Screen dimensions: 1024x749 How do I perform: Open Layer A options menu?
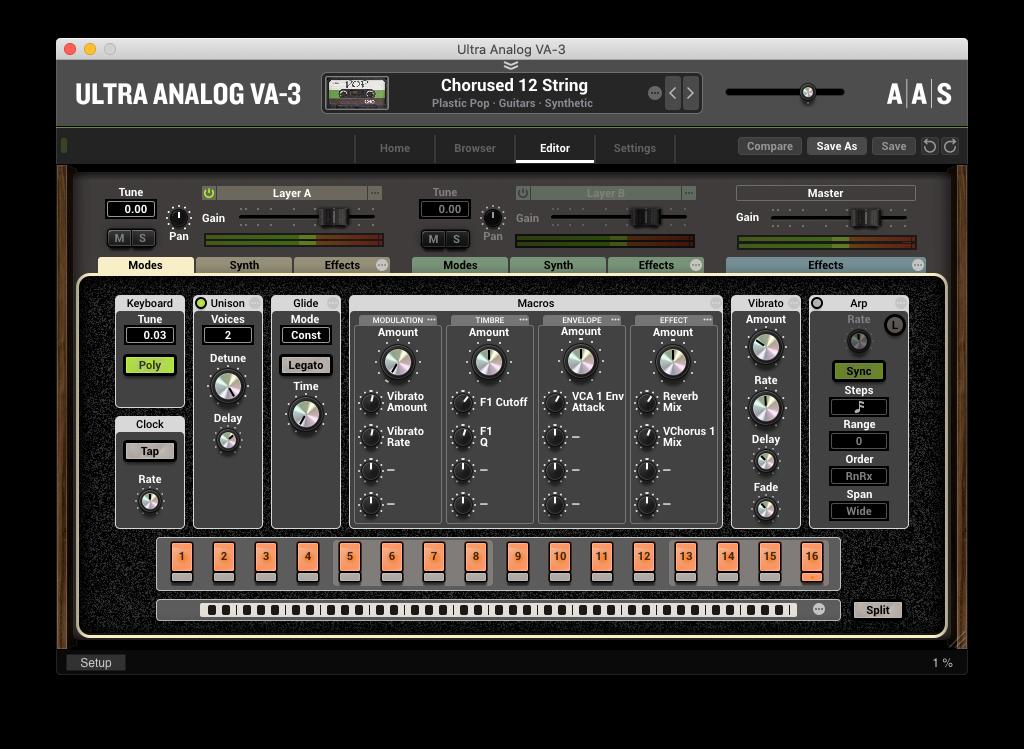tap(375, 193)
